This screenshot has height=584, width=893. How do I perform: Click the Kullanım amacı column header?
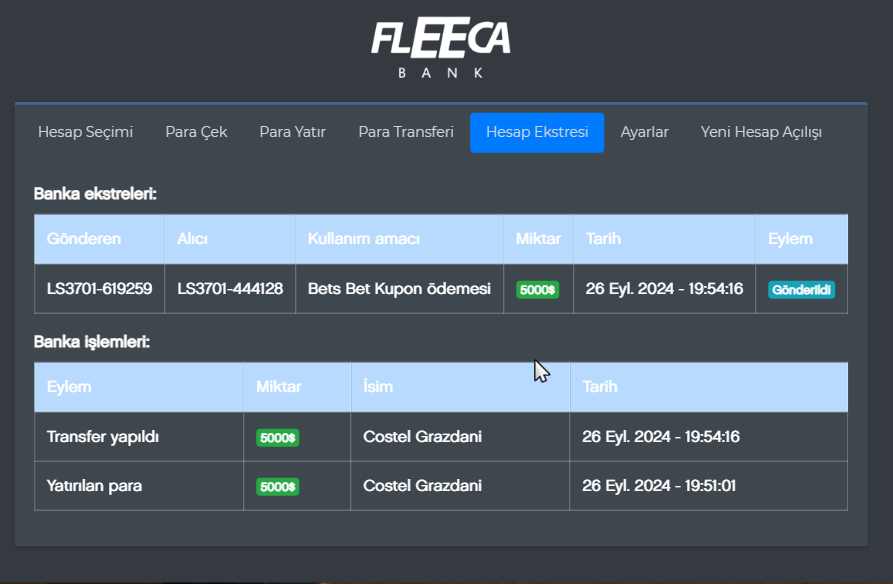click(364, 239)
